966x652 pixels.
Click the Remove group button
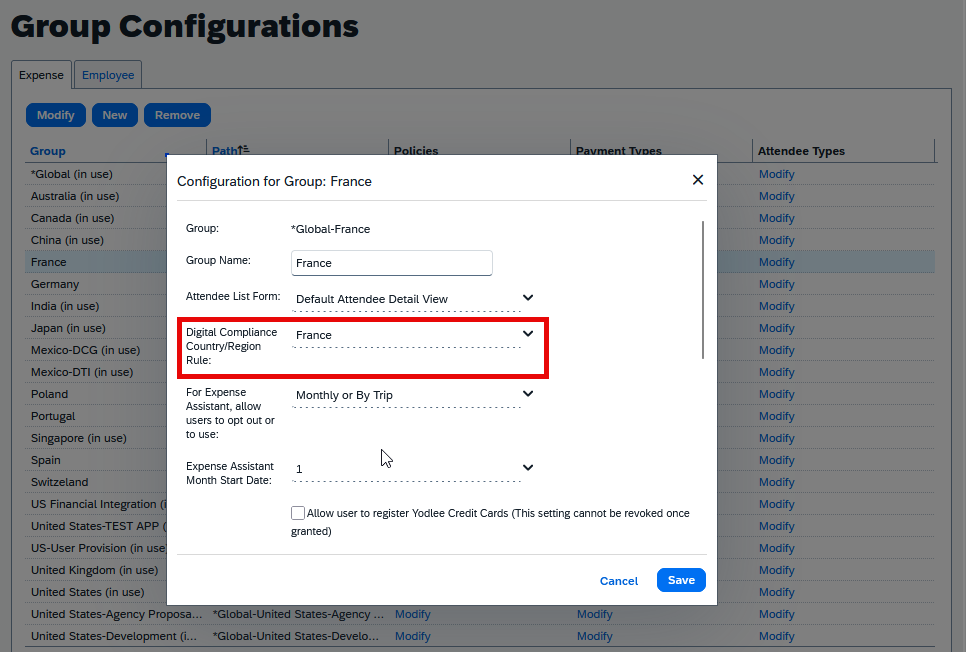pos(177,115)
